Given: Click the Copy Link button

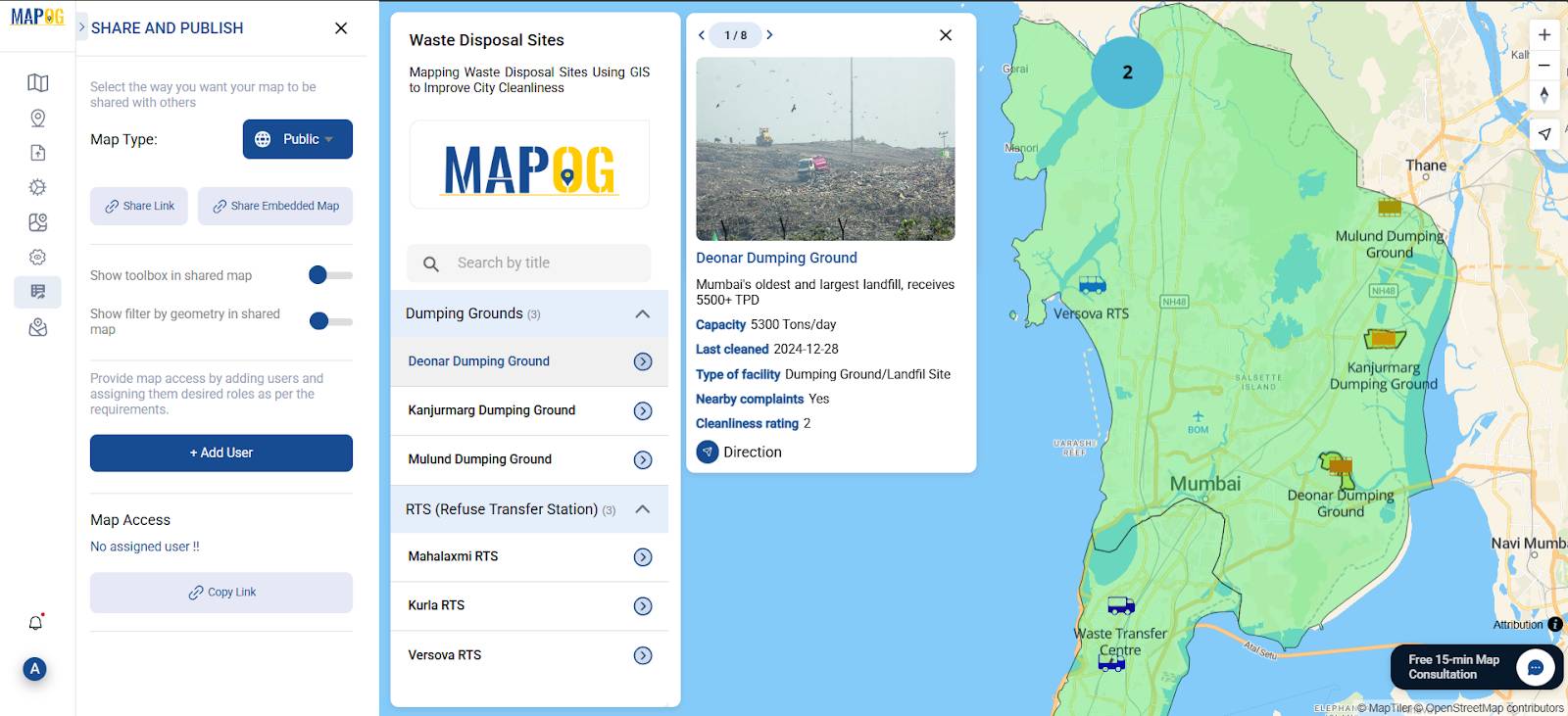Looking at the screenshot, I should point(221,593).
